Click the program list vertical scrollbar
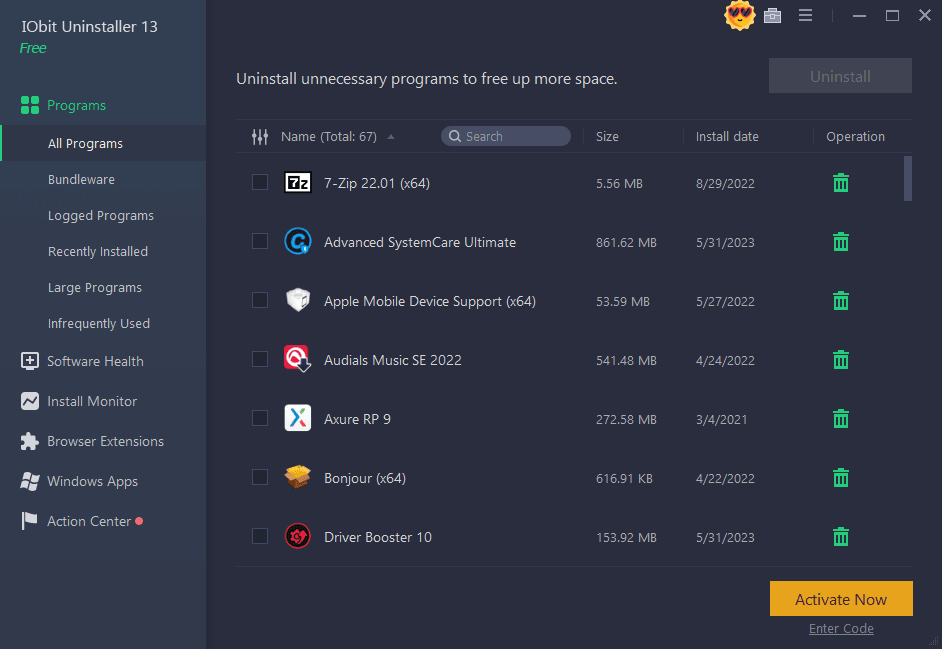 [908, 179]
